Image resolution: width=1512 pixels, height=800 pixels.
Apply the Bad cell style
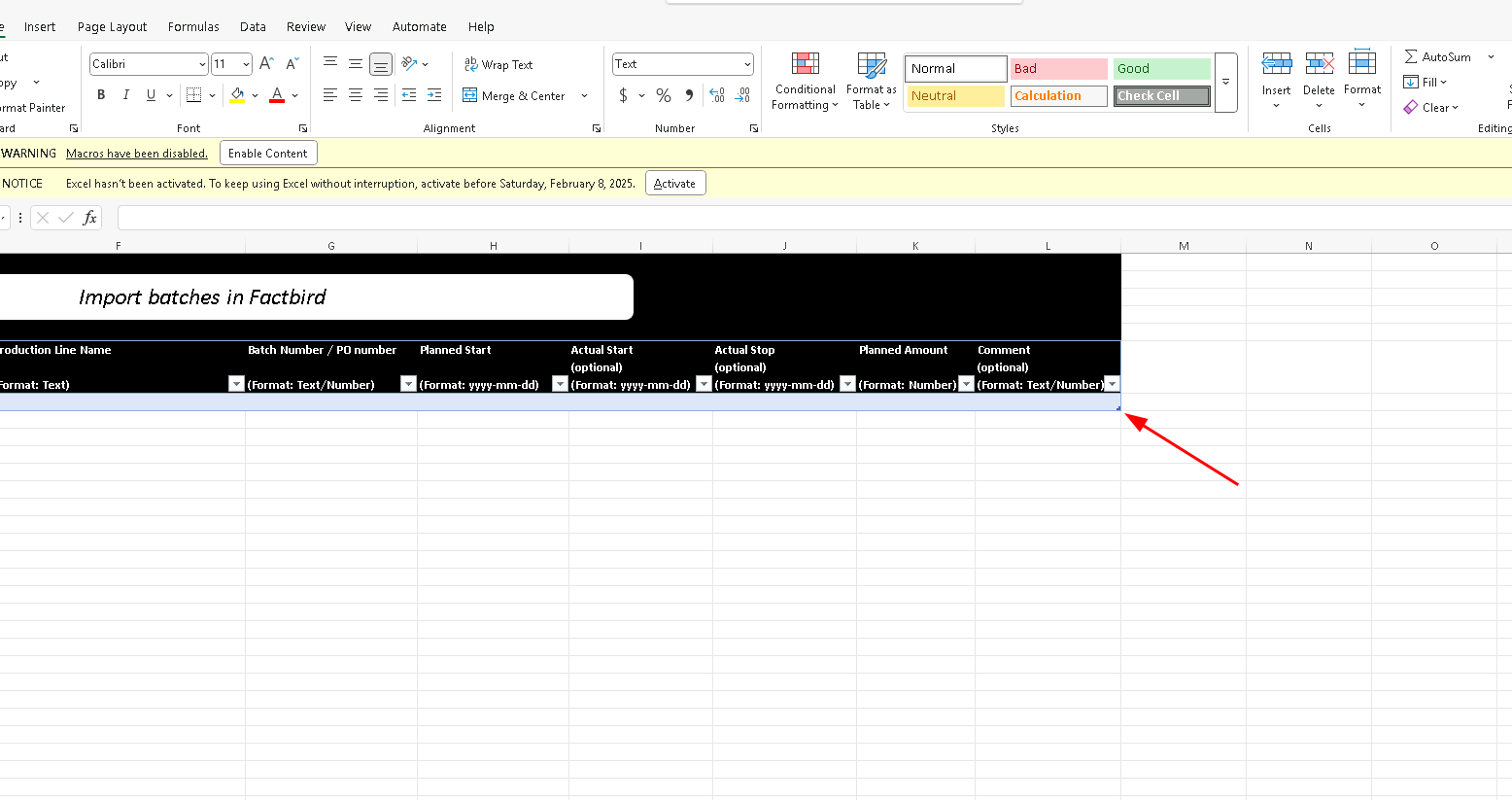1058,69
